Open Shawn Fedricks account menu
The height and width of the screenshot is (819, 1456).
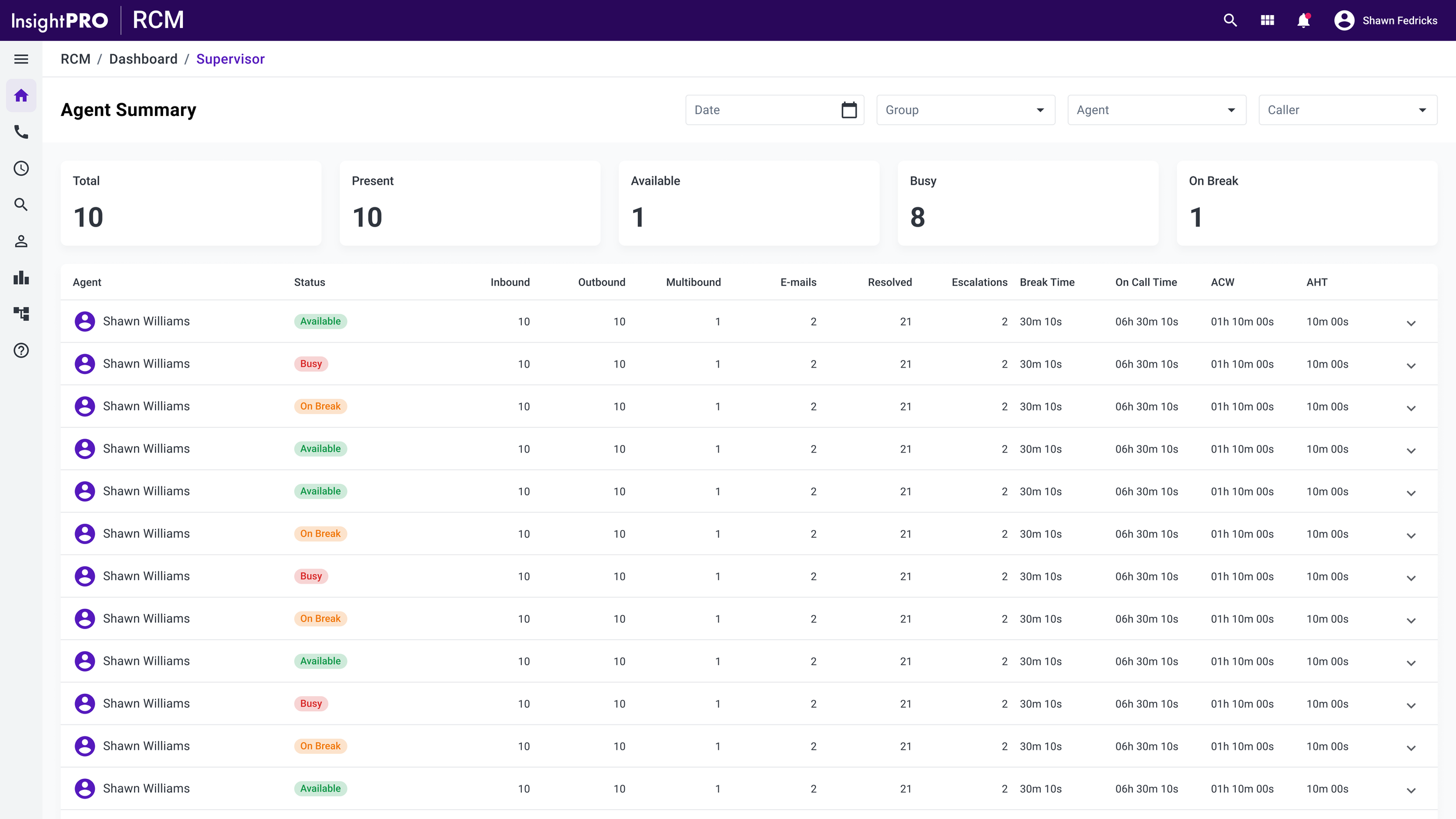pyautogui.click(x=1386, y=20)
